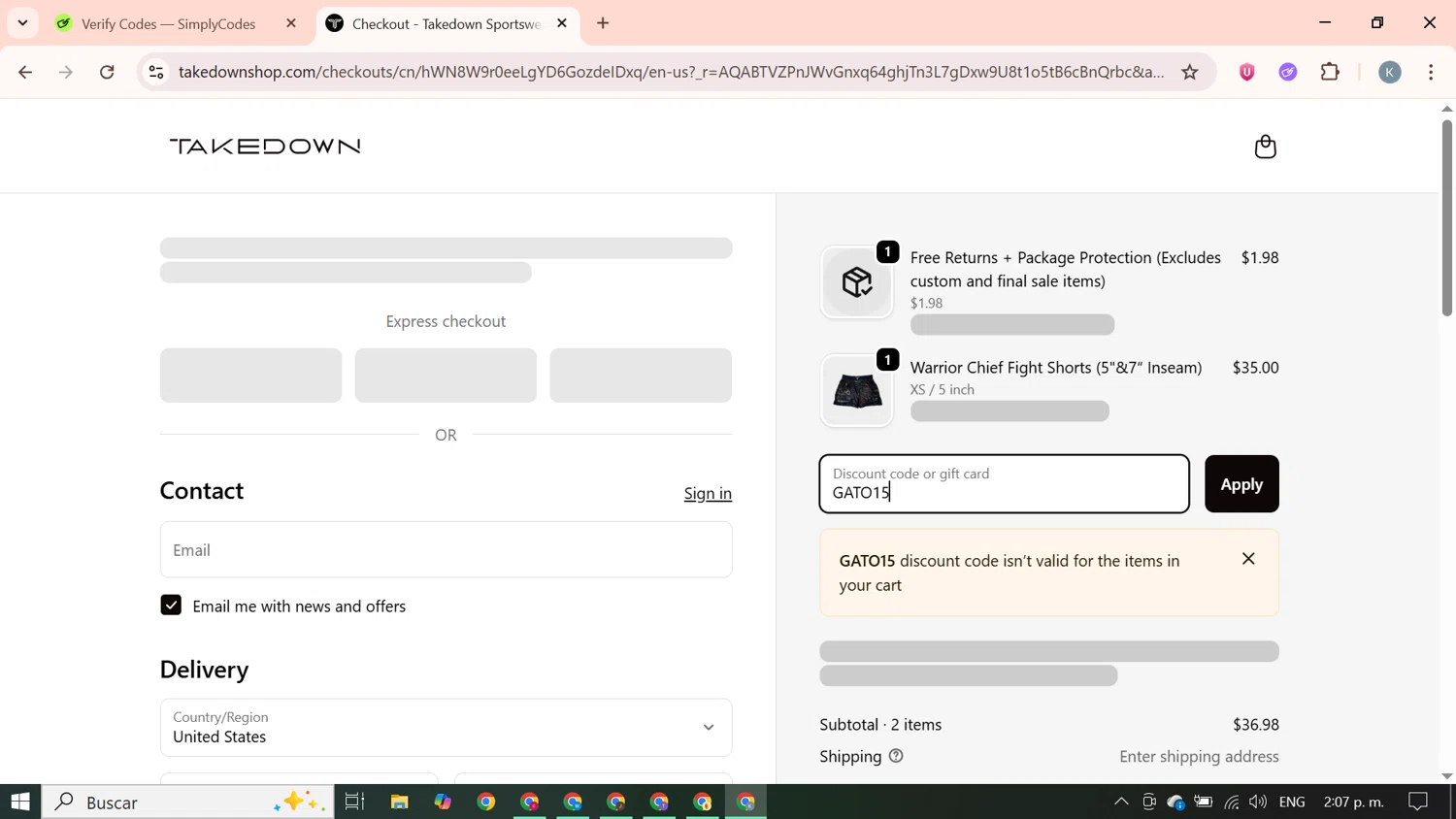Open the Chrome profile K avatar
Image resolution: width=1456 pixels, height=819 pixels.
pos(1390,72)
